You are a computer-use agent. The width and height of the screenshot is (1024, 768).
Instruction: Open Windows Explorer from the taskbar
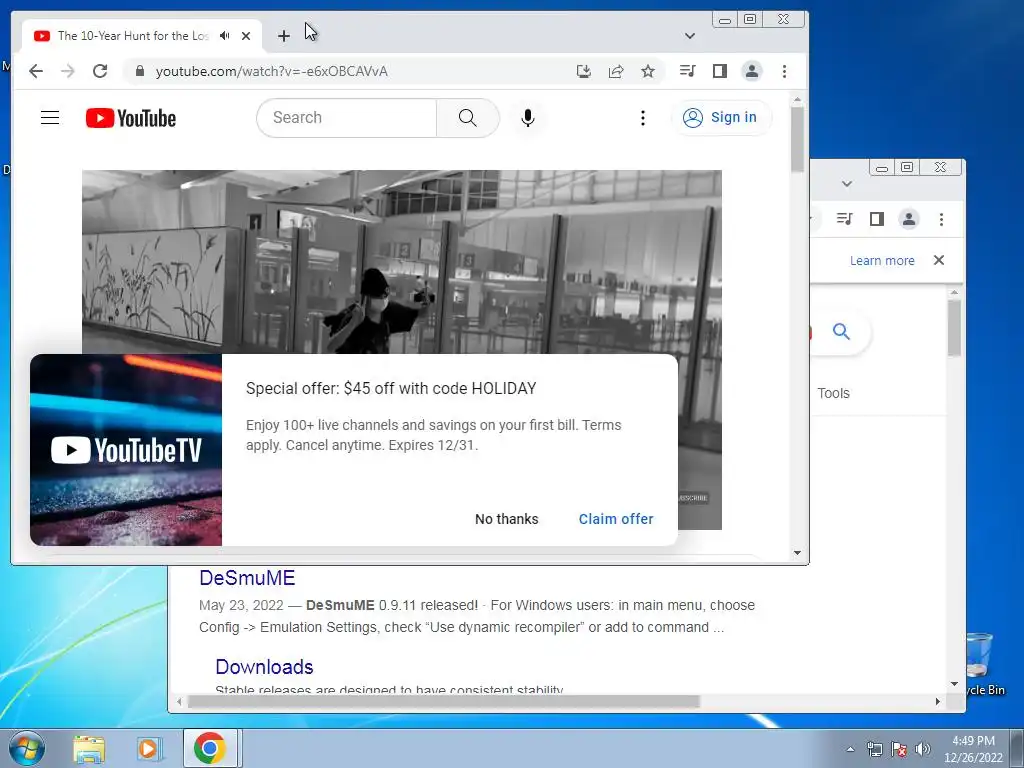point(89,748)
